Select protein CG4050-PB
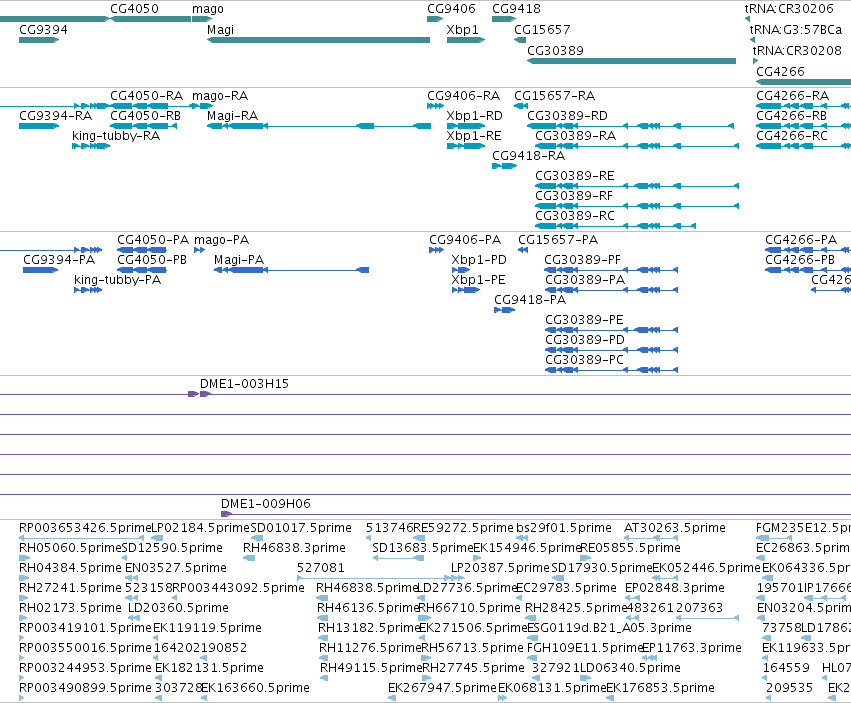The width and height of the screenshot is (851, 703). coord(142,270)
